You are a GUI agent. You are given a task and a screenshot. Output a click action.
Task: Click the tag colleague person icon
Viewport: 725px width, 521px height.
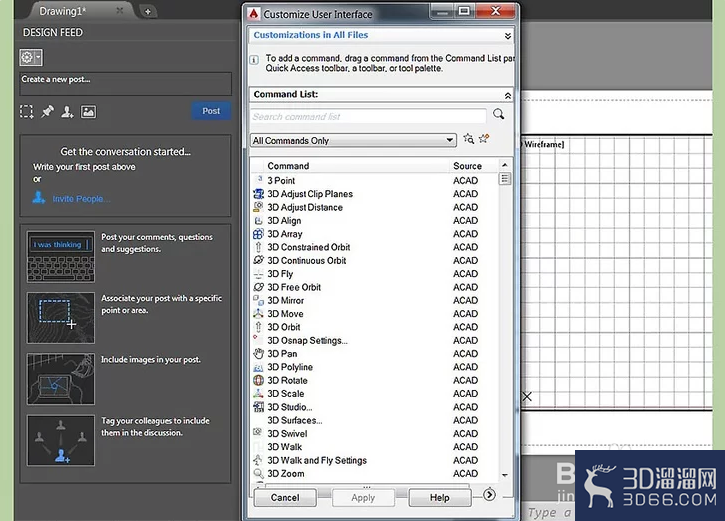tap(67, 111)
